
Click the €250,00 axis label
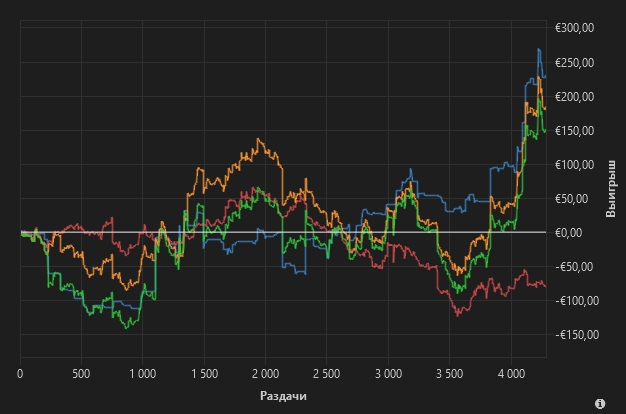tap(574, 63)
